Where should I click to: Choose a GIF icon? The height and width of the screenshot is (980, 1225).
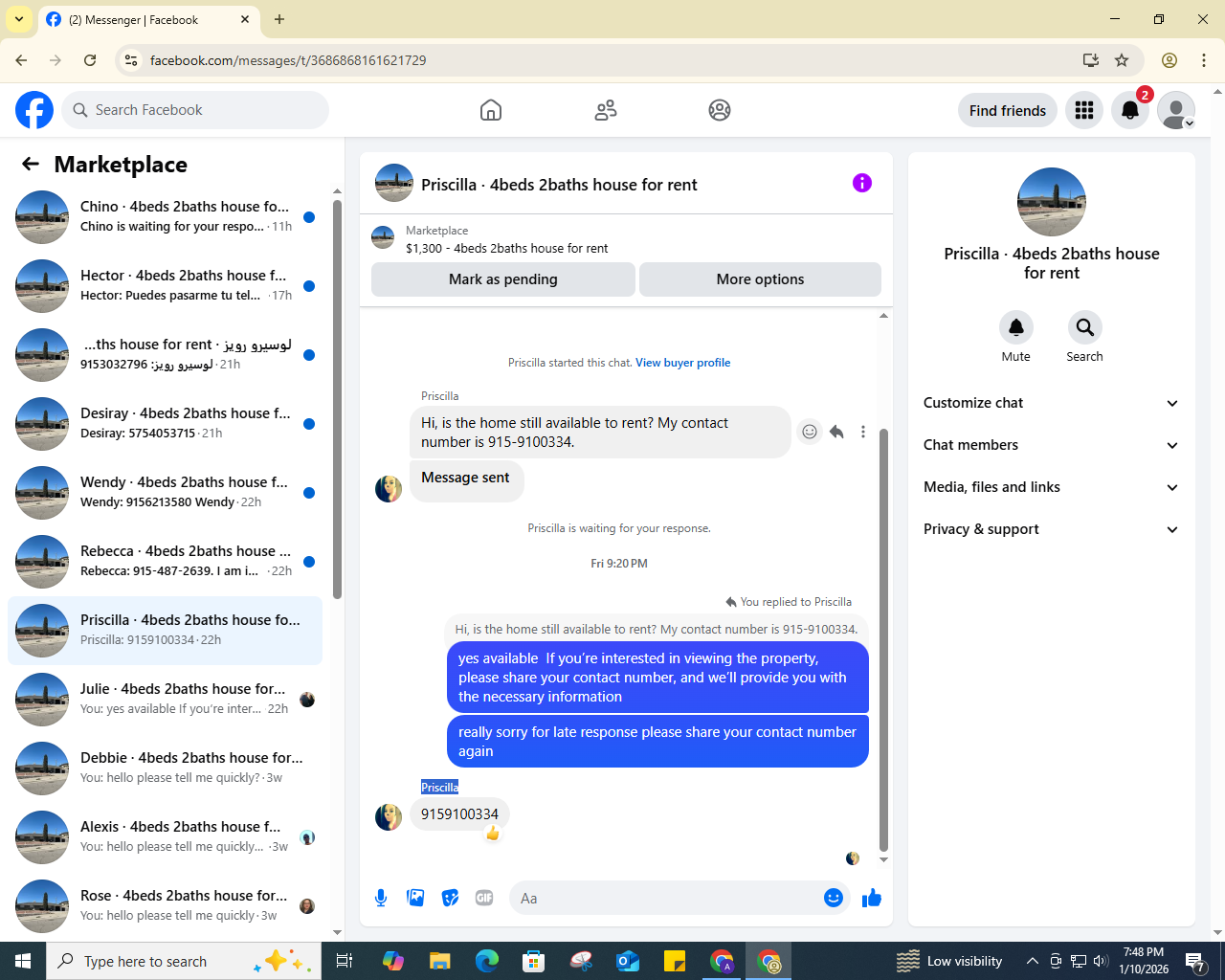484,898
